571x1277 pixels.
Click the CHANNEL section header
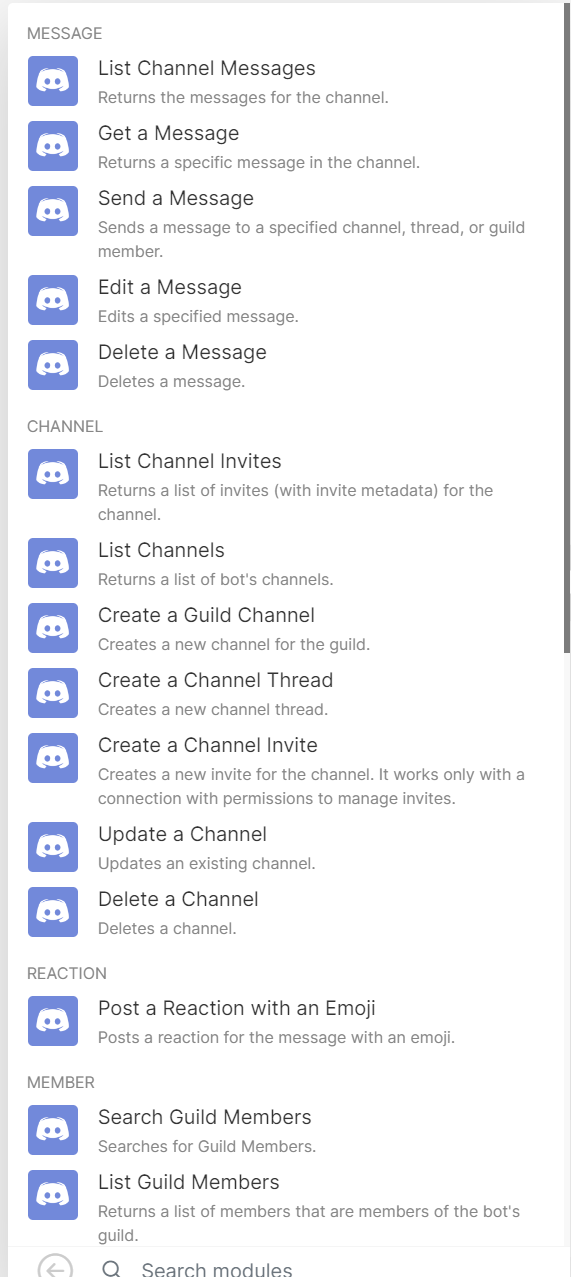pos(65,426)
